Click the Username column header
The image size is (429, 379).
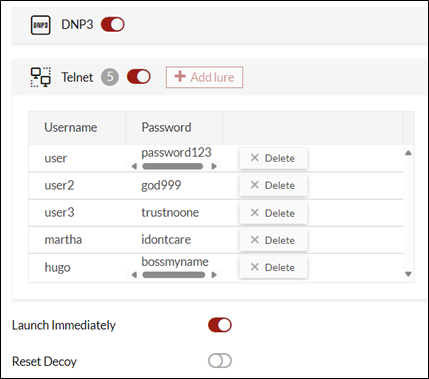point(77,128)
